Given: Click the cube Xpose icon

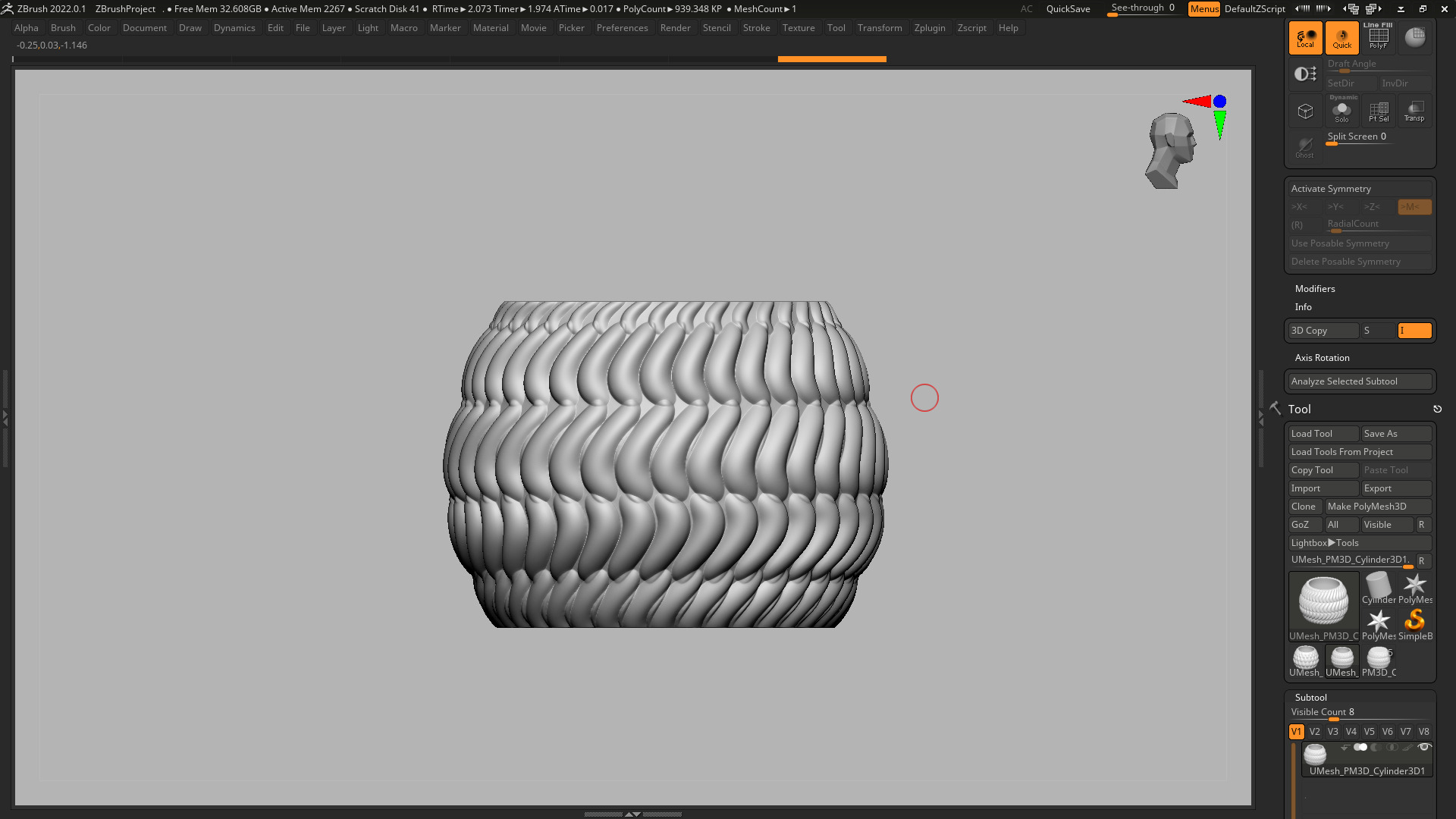Looking at the screenshot, I should (x=1305, y=111).
